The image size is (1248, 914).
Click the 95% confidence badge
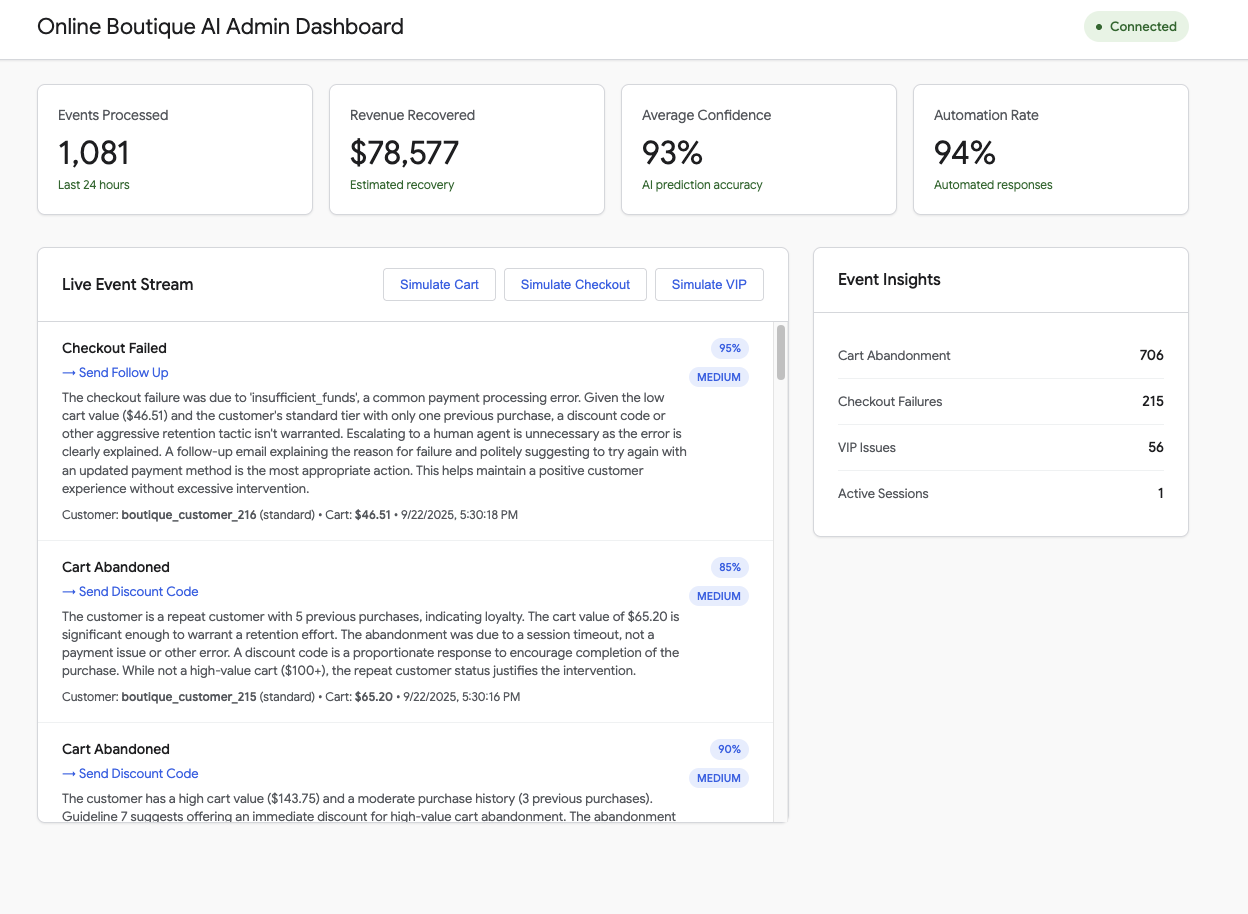coord(730,349)
